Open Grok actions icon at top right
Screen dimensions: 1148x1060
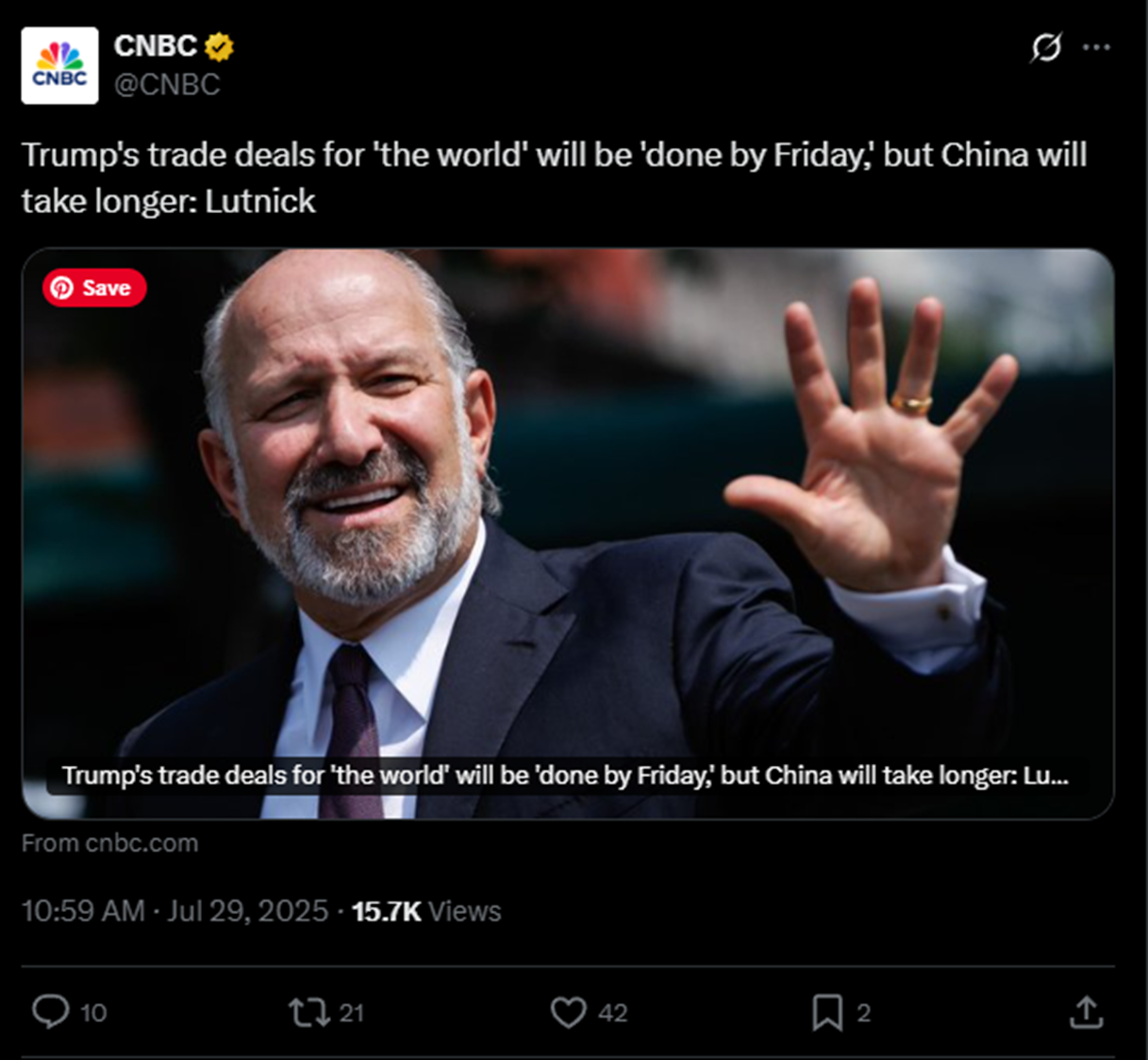(x=1045, y=47)
